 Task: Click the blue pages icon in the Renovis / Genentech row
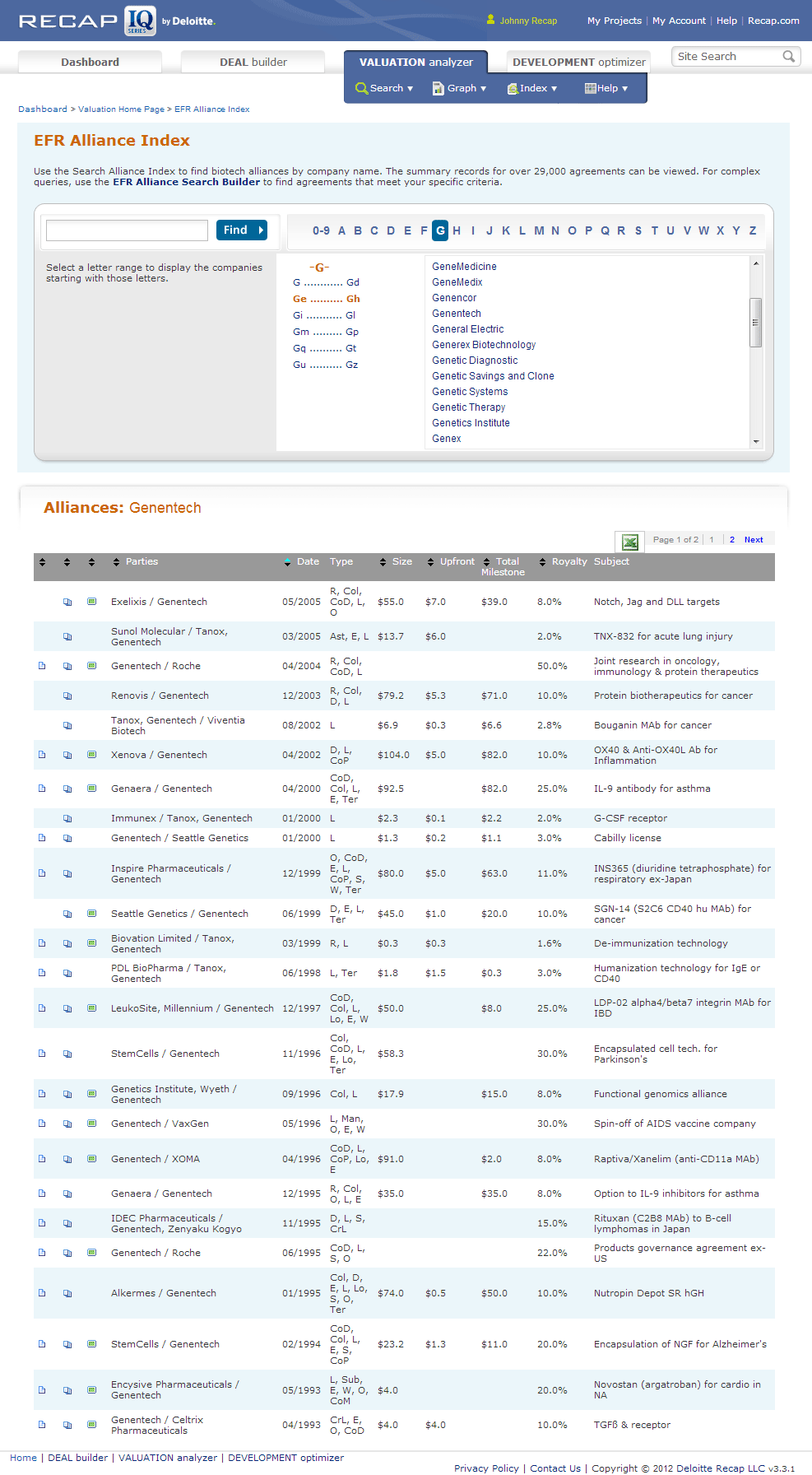point(67,696)
